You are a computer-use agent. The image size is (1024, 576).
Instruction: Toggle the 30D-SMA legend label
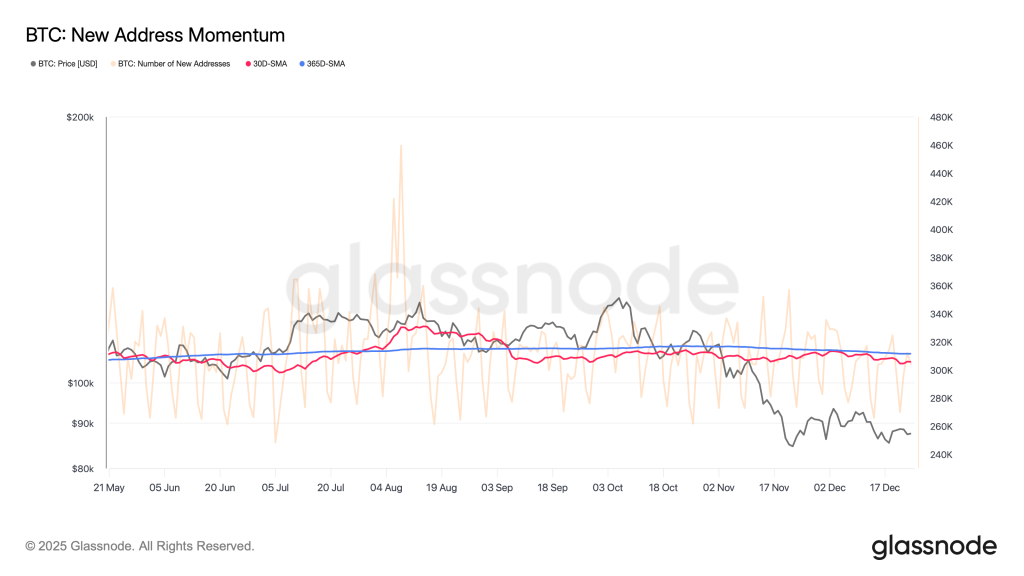[270, 64]
